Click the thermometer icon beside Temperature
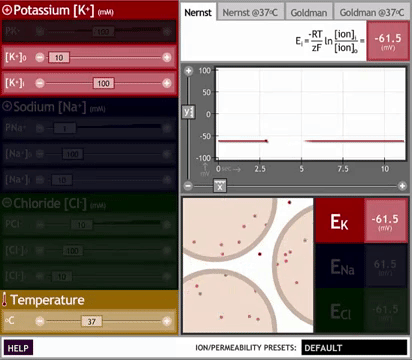The width and height of the screenshot is (412, 360). pos(5,299)
